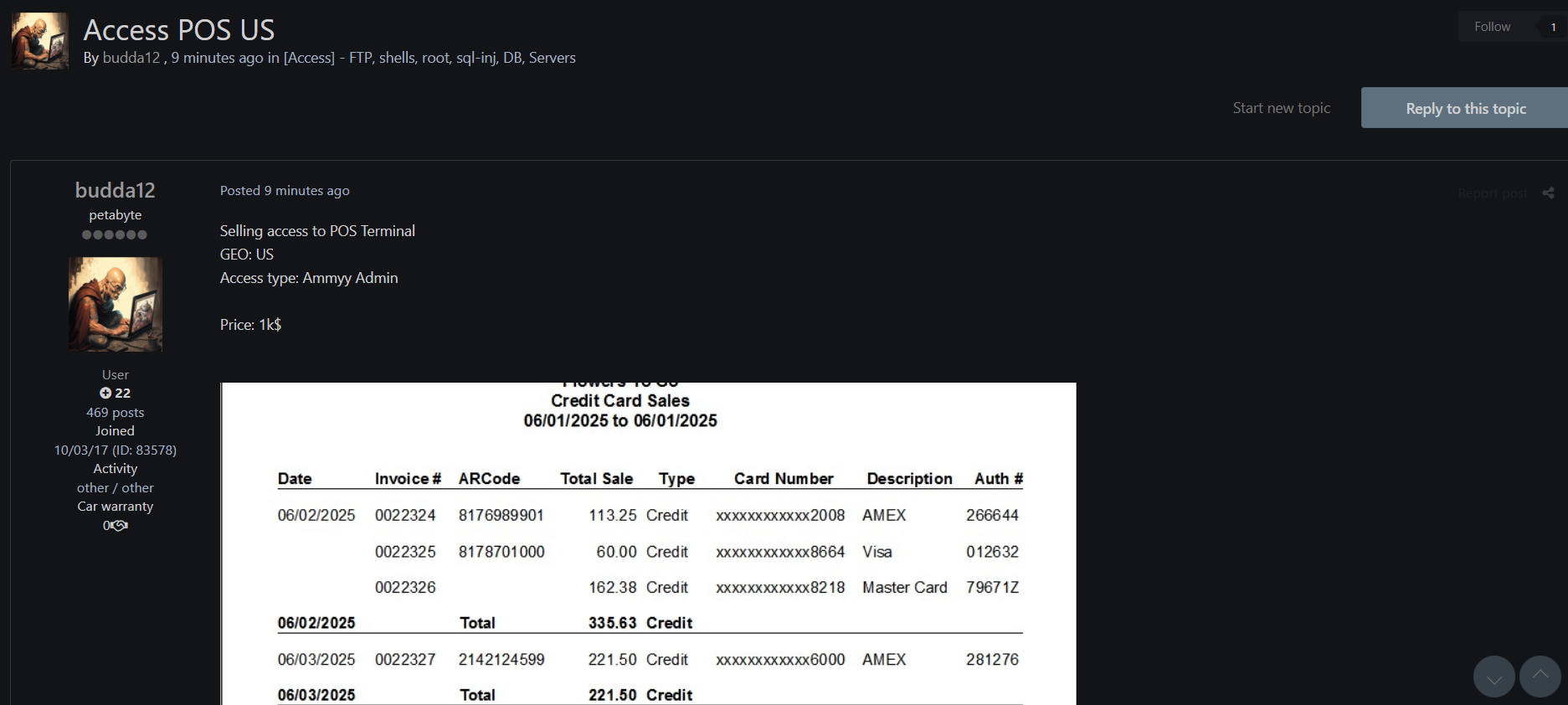
Task: View the 469 posts link
Action: pyautogui.click(x=115, y=413)
